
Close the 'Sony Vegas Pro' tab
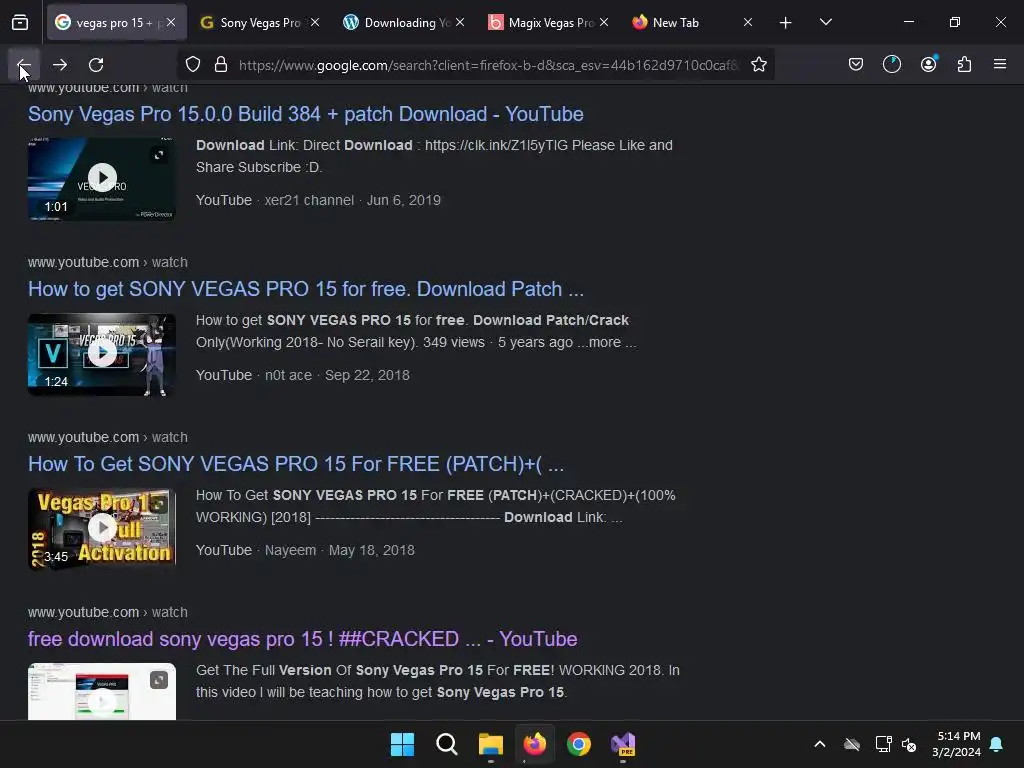click(315, 23)
